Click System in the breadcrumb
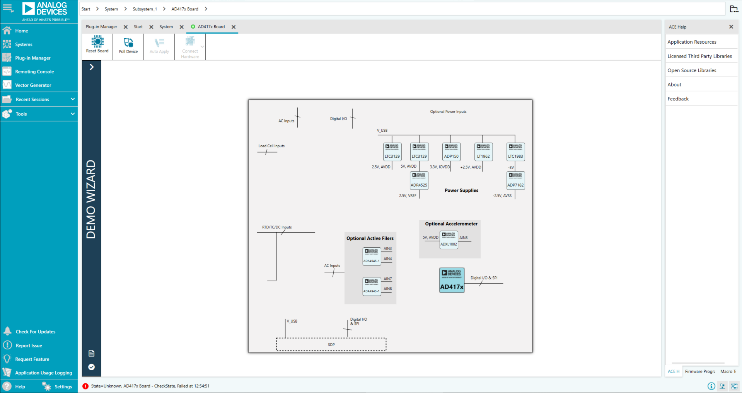The image size is (742, 393). pos(111,9)
